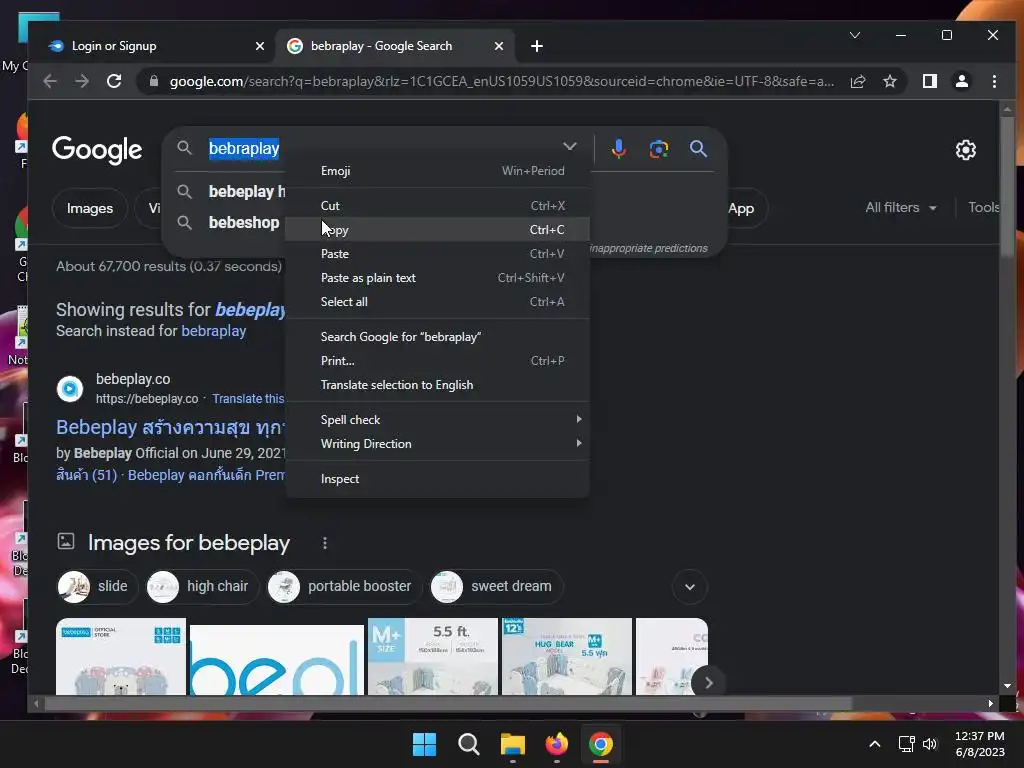Screen dimensions: 1024x768
Task: Select the portable booster image chip
Action: point(344,586)
